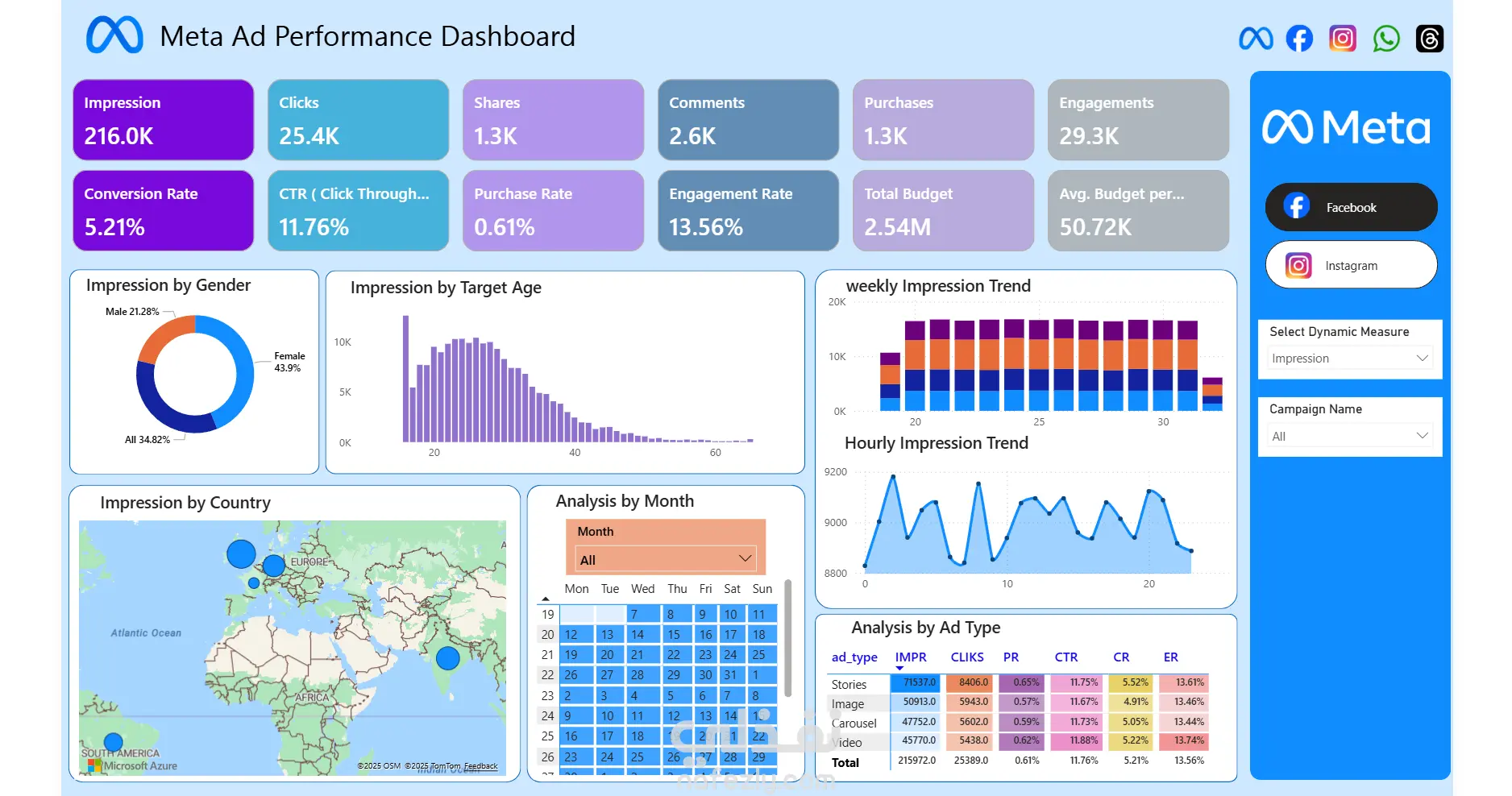Select the Impression 216.0K card
This screenshot has height=796, width=1512.
point(164,119)
